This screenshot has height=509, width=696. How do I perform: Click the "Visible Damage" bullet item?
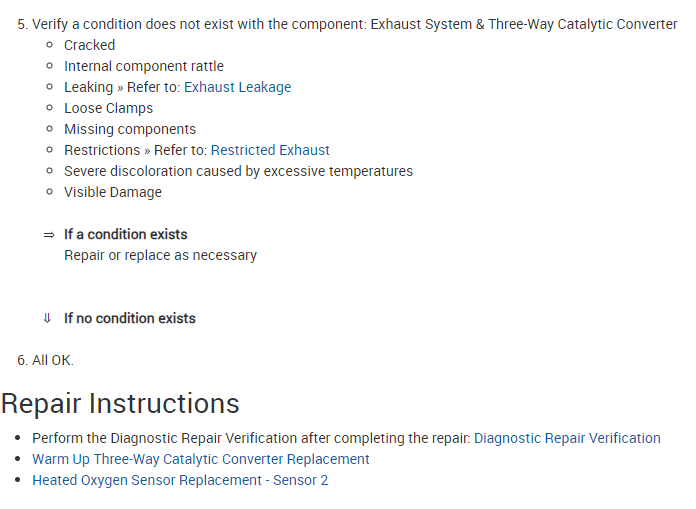click(x=112, y=192)
